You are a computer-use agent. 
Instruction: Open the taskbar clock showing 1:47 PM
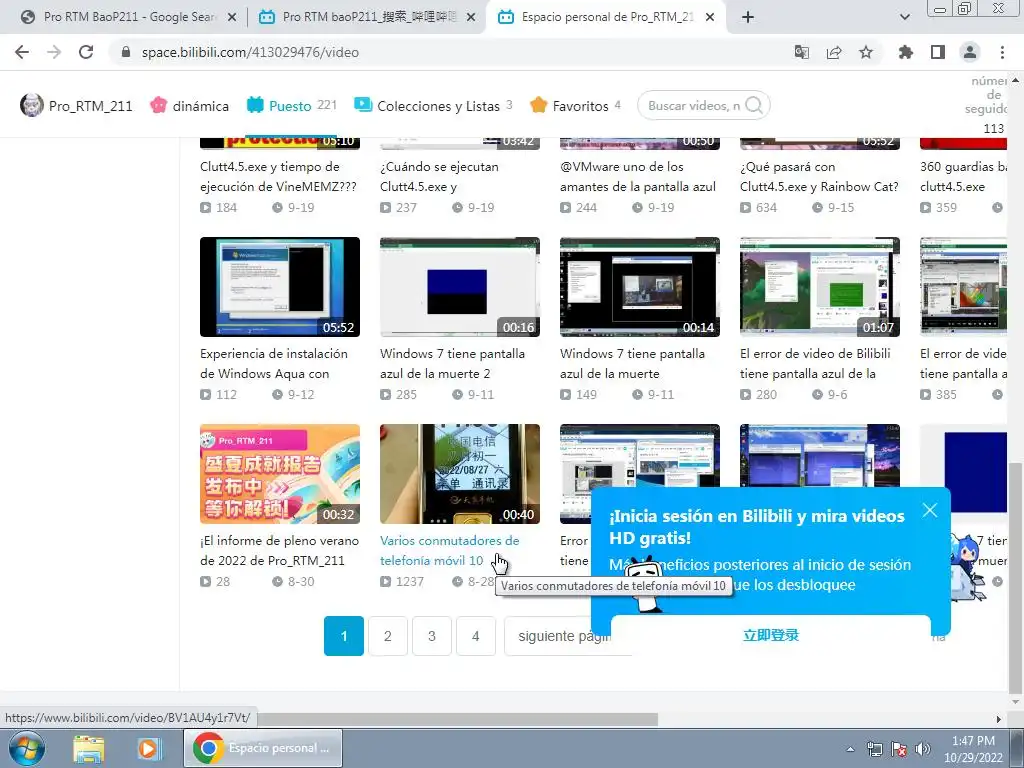point(973,748)
